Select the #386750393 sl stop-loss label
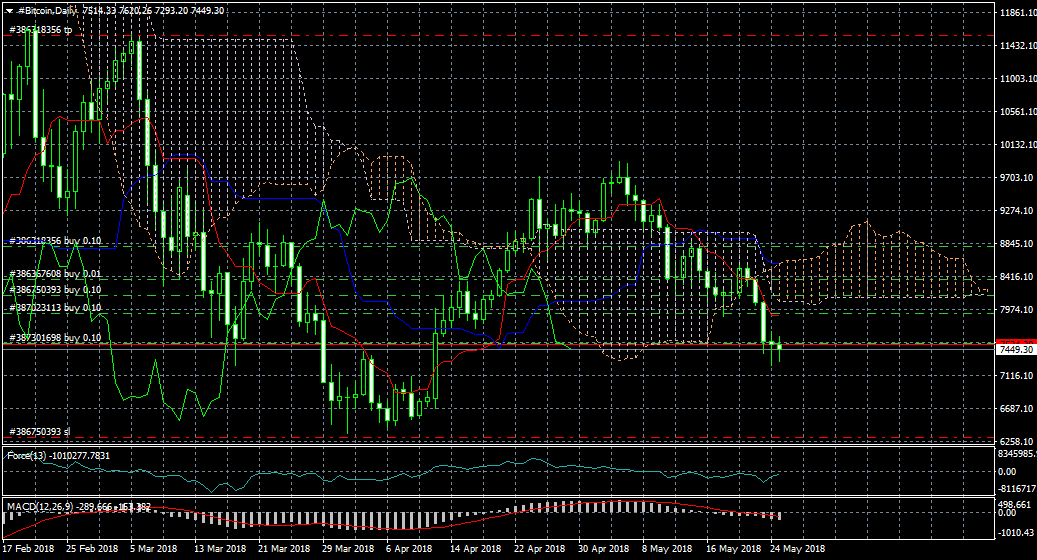 coord(41,432)
